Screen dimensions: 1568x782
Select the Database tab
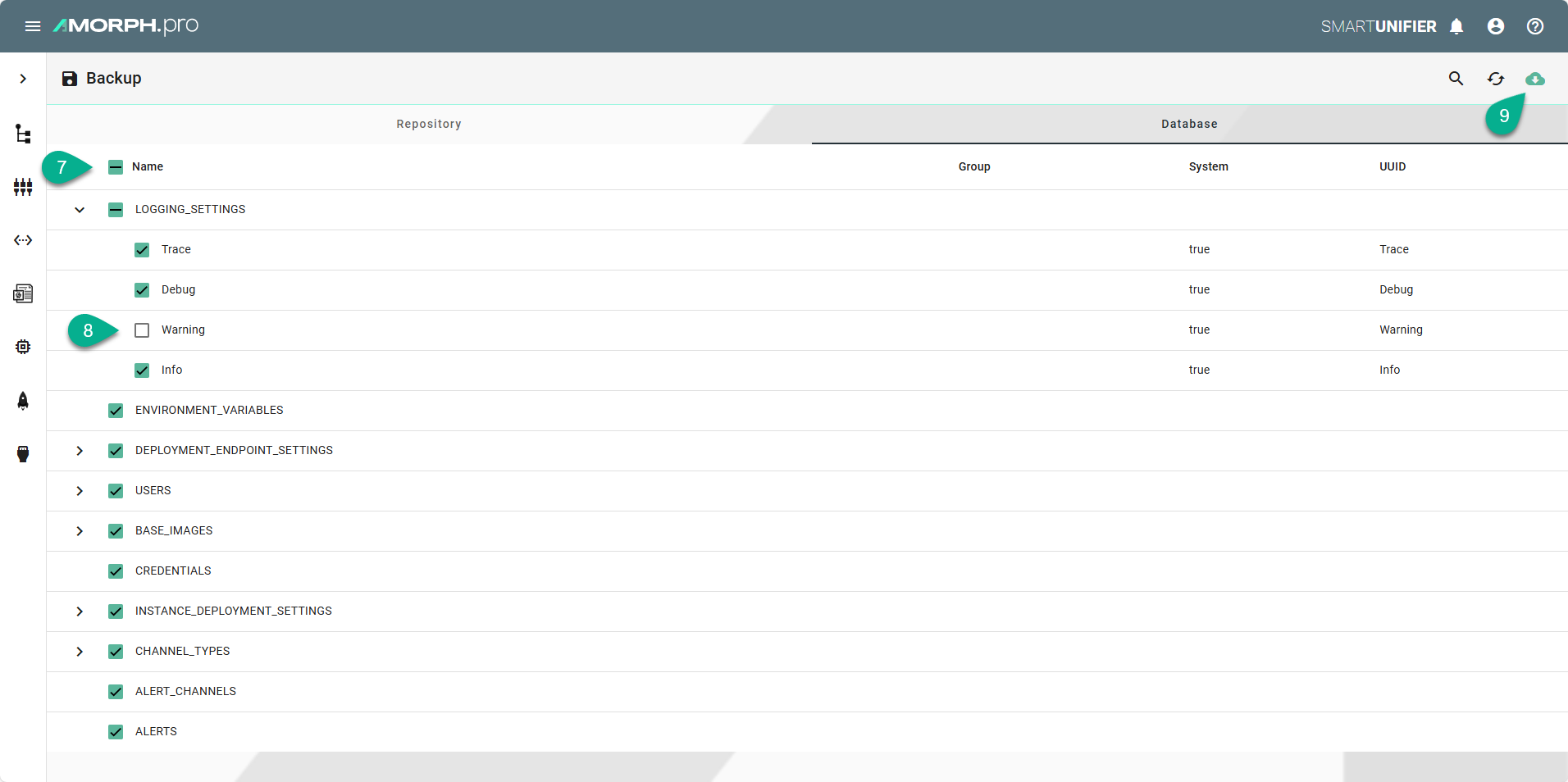click(x=1189, y=124)
